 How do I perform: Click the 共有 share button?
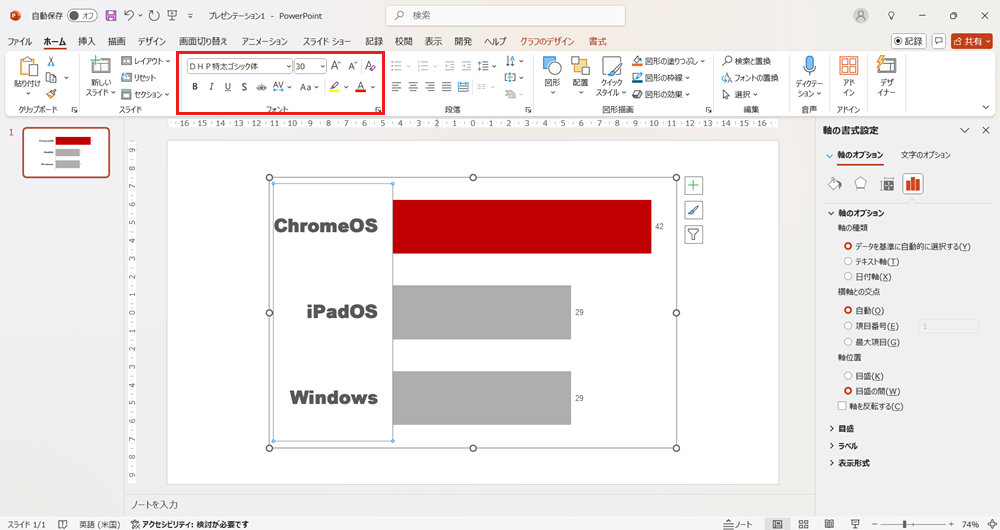[x=971, y=41]
